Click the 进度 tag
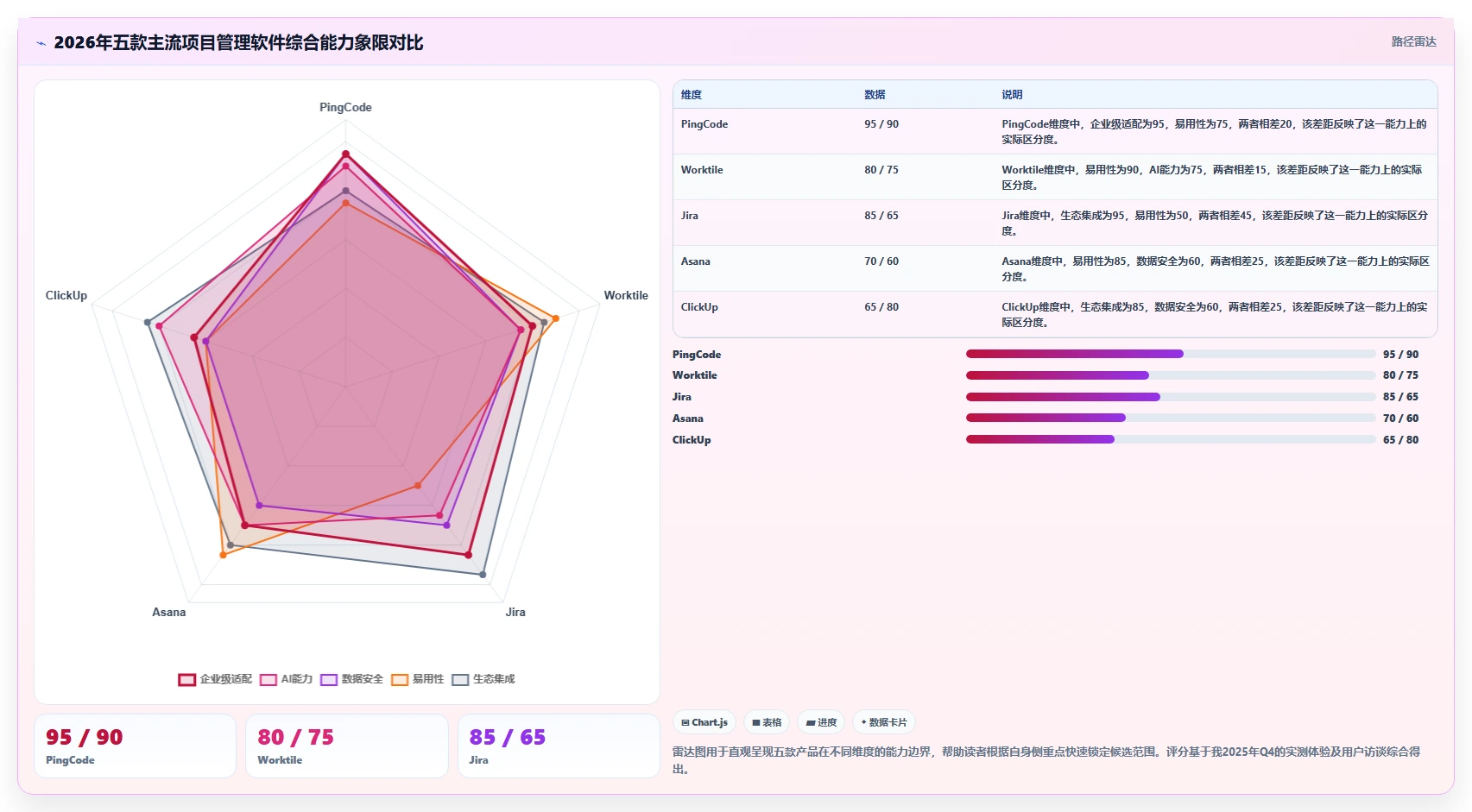This screenshot has height=812, width=1472. point(821,722)
